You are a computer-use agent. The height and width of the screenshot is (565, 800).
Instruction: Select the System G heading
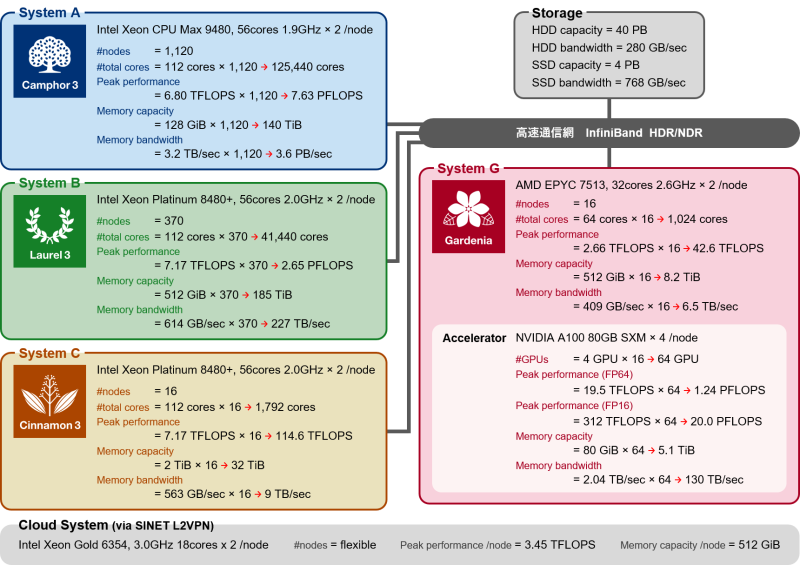[x=468, y=168]
